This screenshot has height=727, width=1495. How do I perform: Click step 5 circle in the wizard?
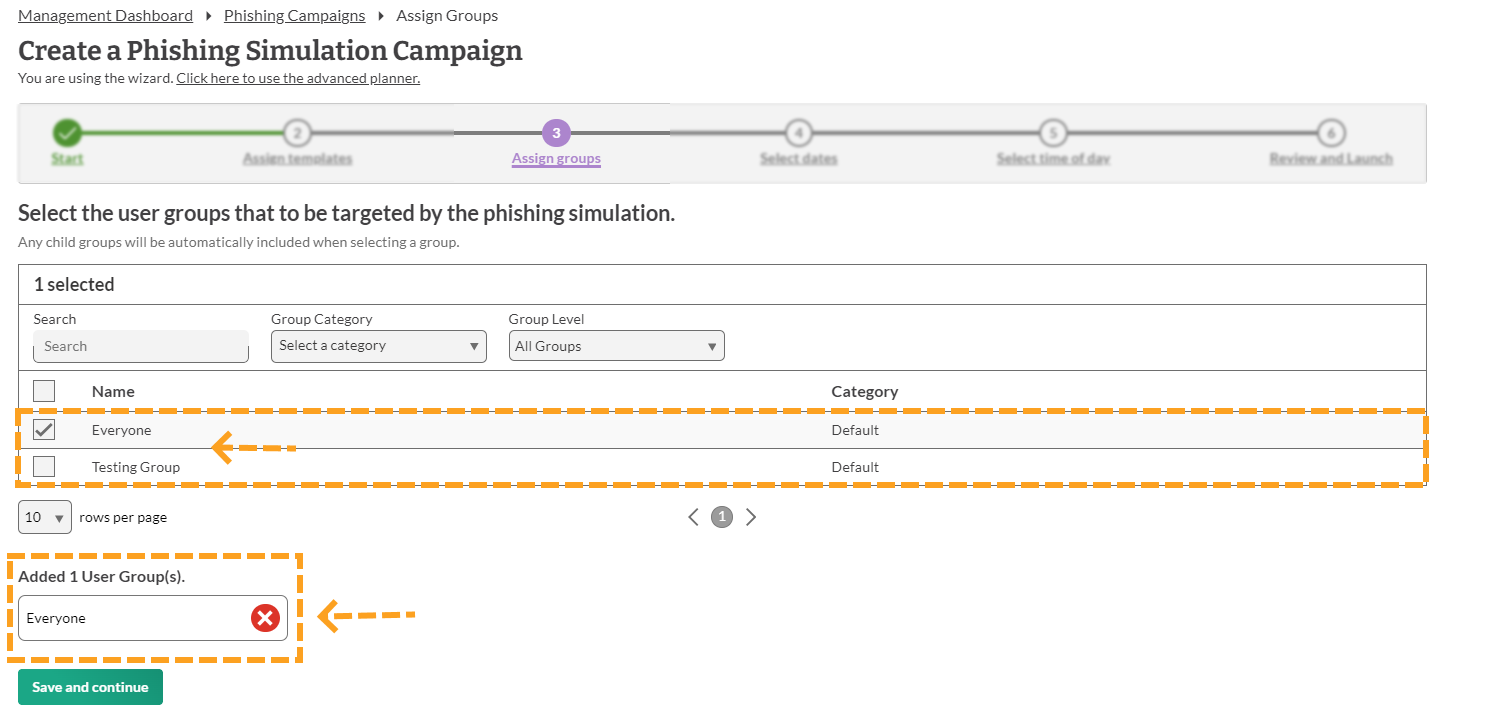point(1052,133)
